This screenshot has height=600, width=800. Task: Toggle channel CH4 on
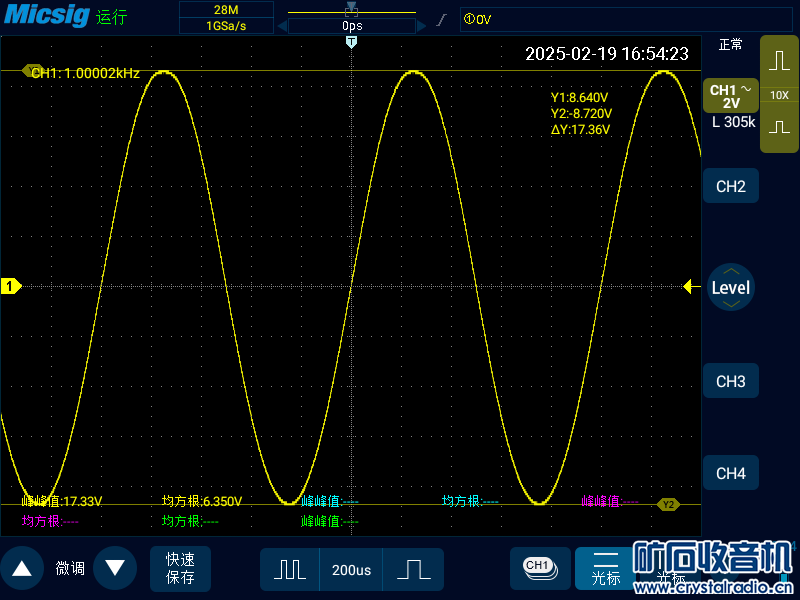731,473
